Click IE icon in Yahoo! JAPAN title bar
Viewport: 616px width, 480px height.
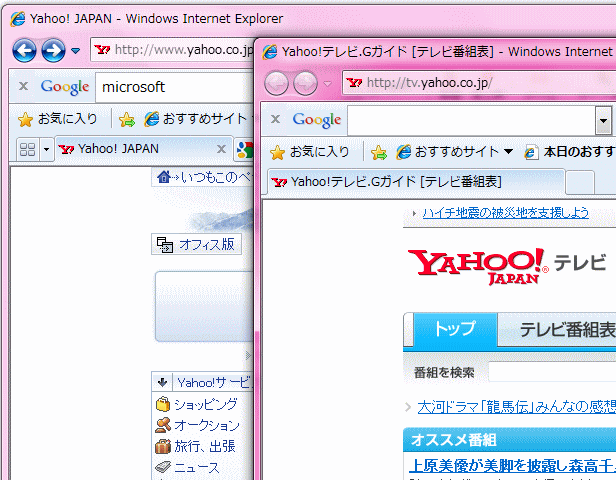18,19
